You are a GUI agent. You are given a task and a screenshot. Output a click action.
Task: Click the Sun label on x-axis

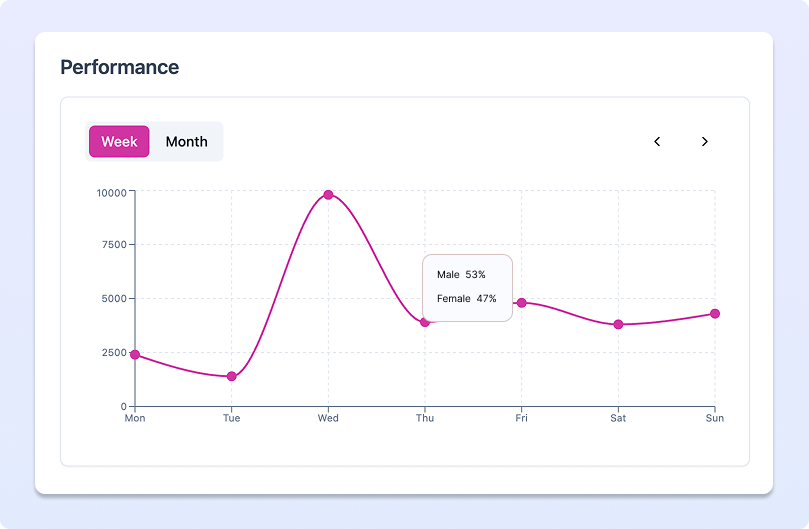714,418
